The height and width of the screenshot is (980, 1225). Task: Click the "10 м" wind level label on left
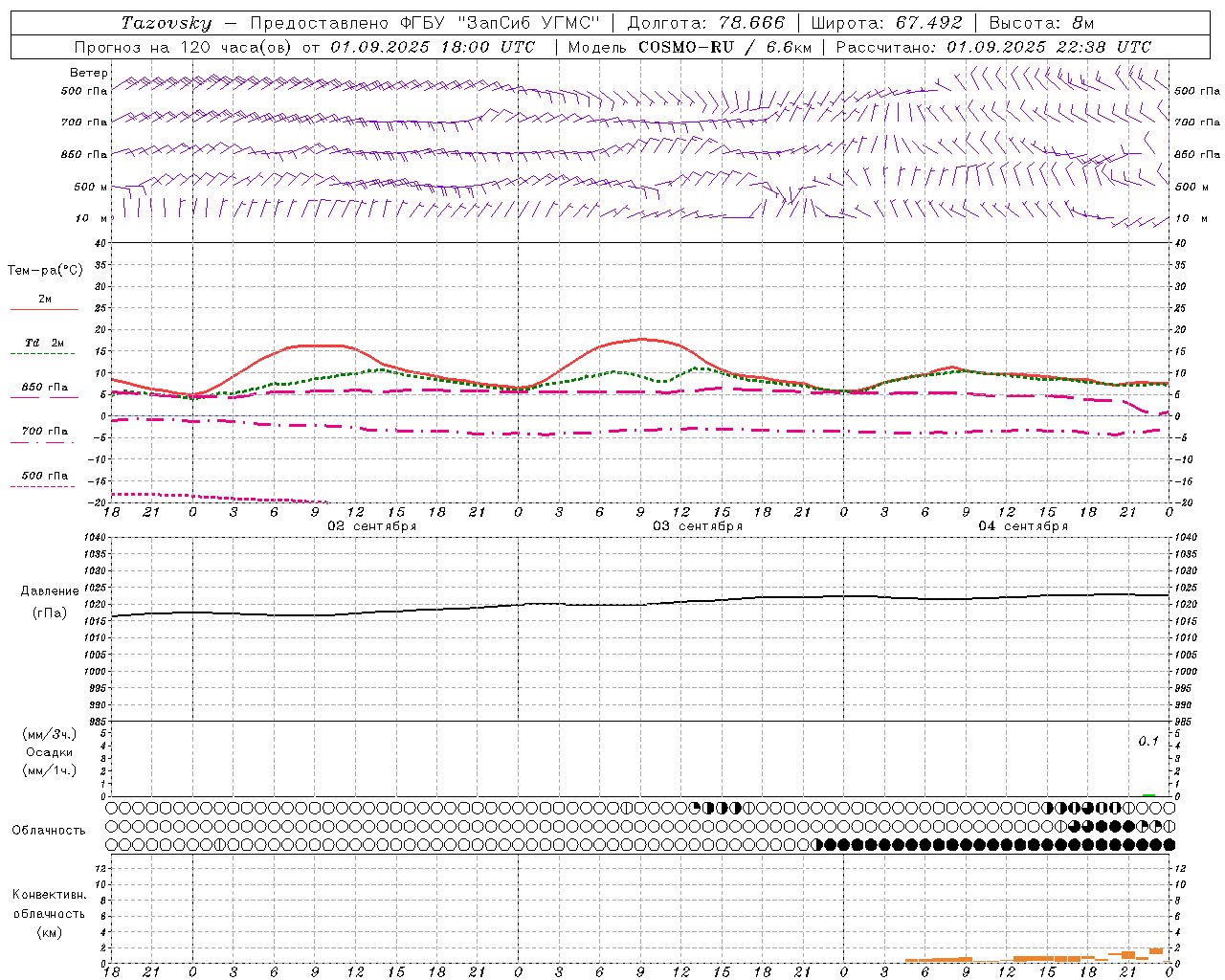[93, 218]
